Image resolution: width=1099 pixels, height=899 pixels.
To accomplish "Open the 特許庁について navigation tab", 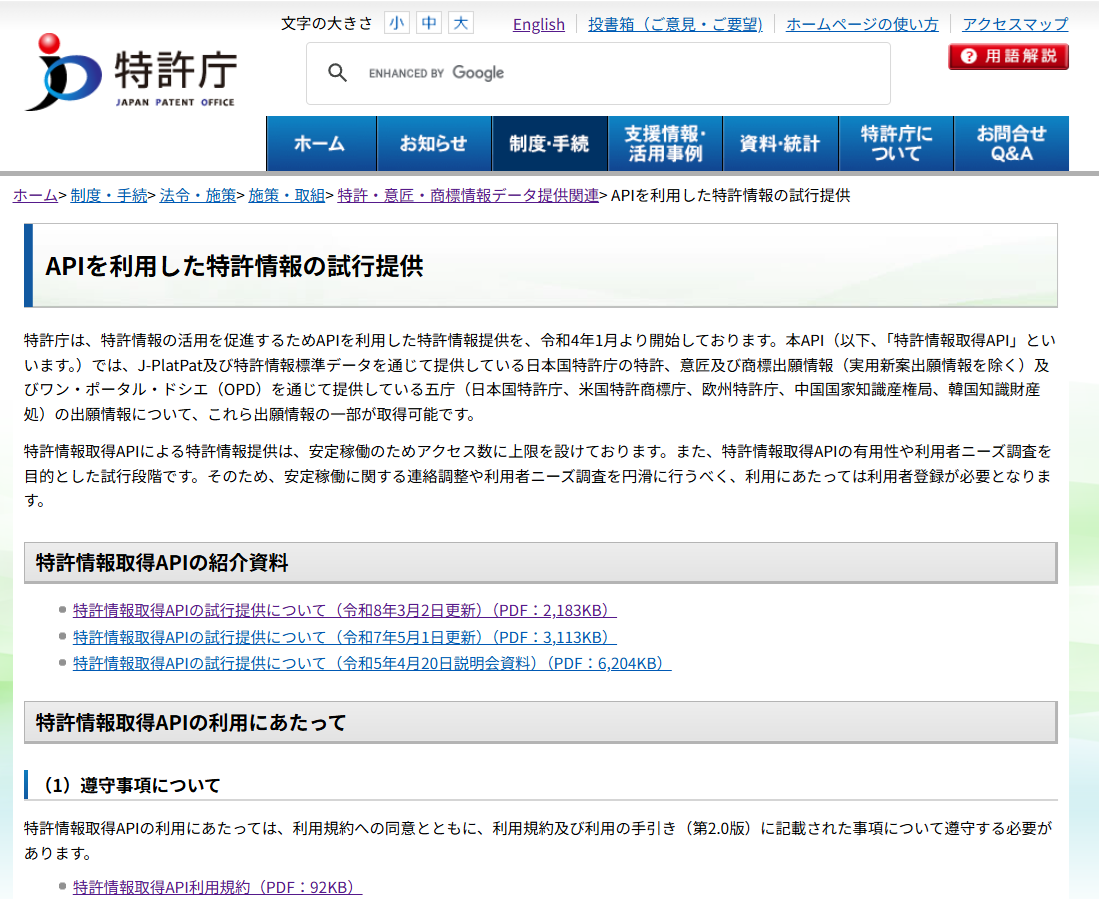I will [896, 144].
